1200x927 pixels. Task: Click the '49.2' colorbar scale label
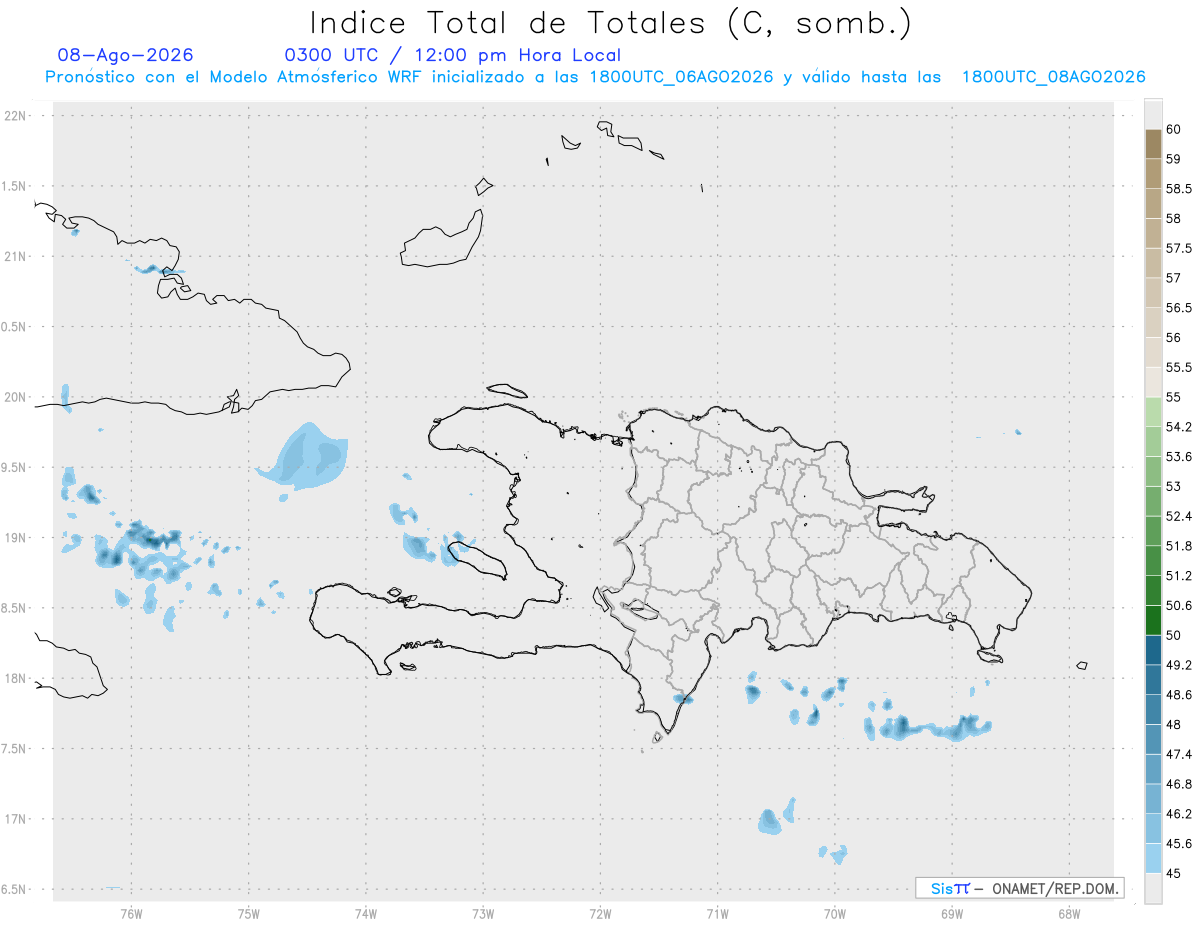tap(1178, 665)
